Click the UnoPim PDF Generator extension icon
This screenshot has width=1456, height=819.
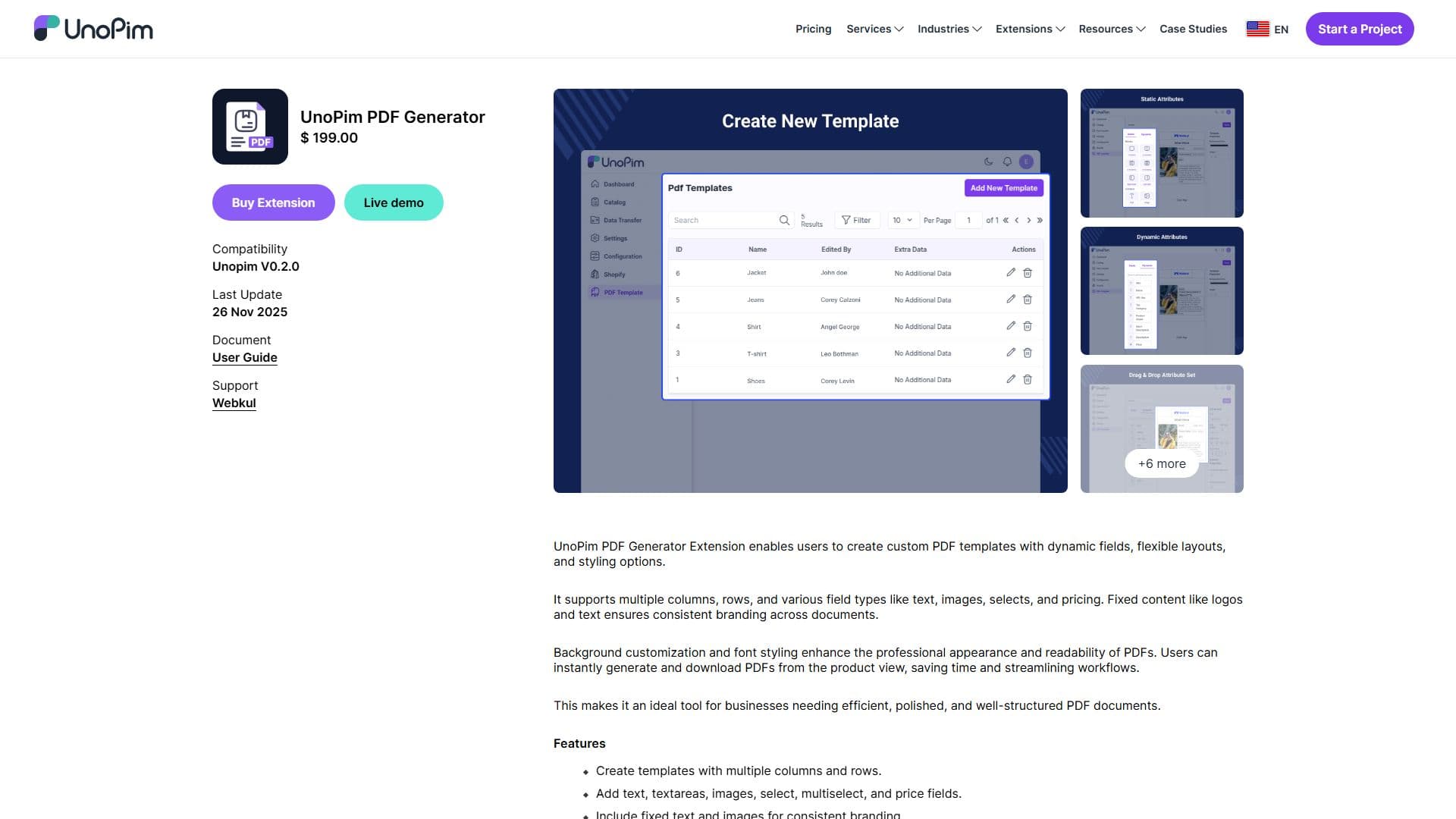250,127
